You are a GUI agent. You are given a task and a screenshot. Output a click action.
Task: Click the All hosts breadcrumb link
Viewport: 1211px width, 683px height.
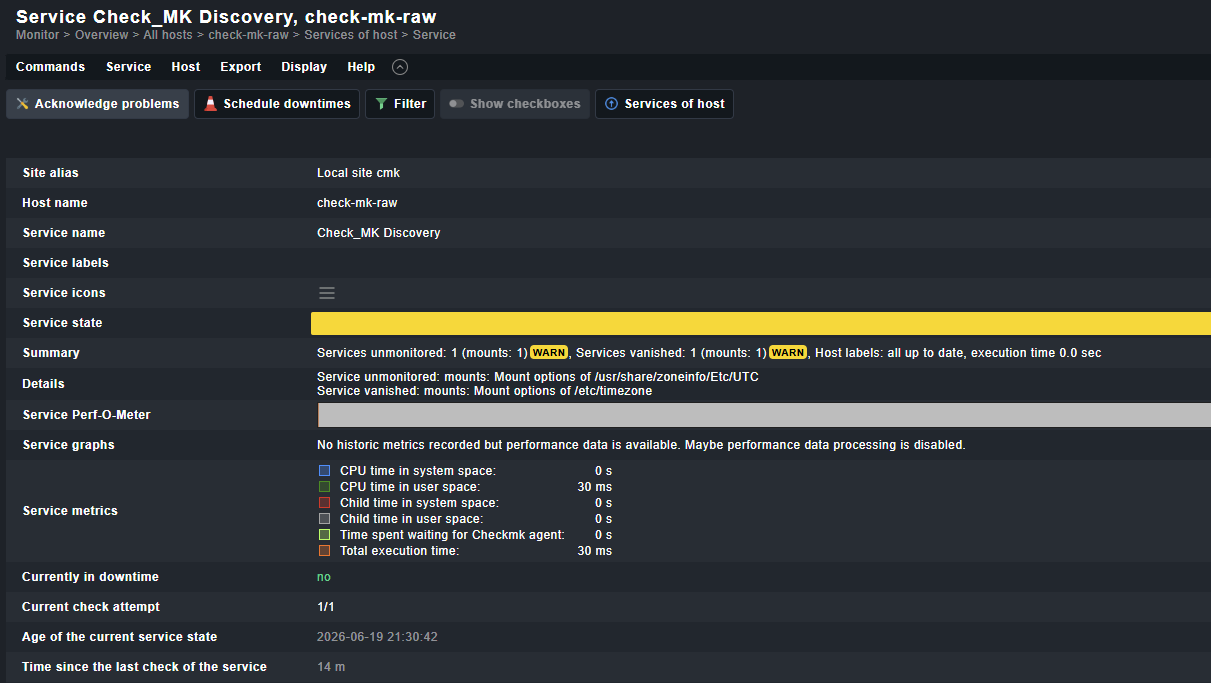(168, 35)
